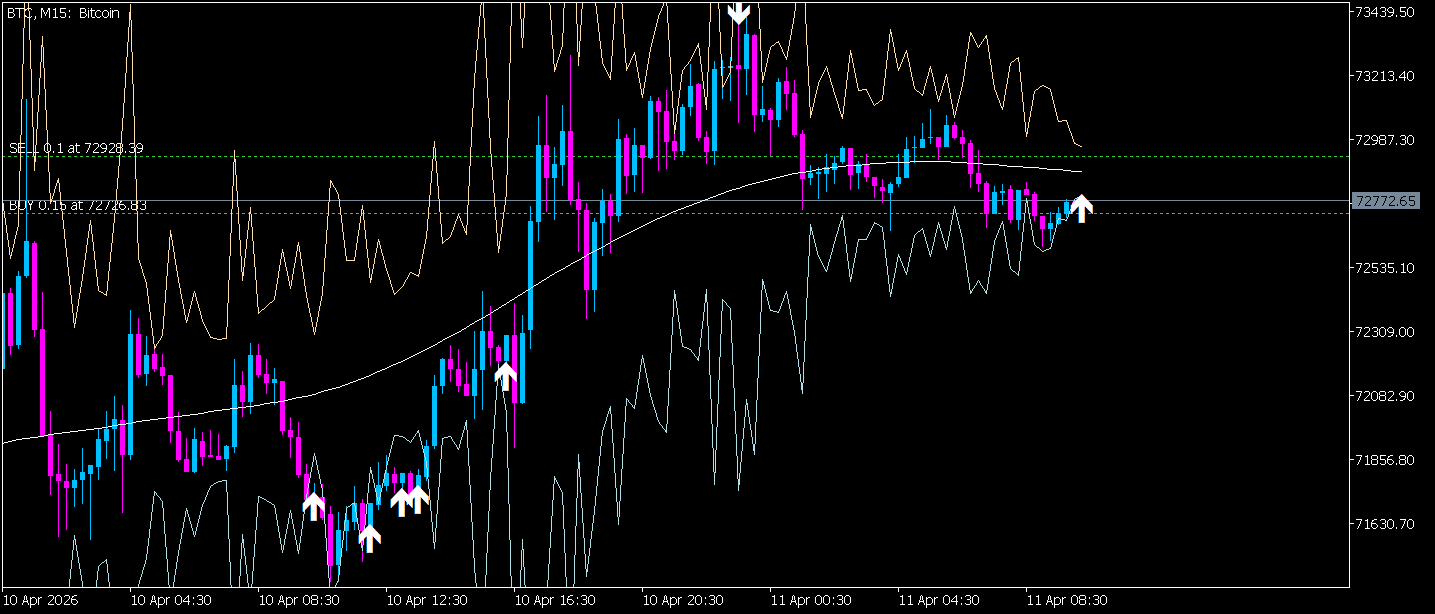This screenshot has height=614, width=1435.
Task: Click the 10 Apr 16:30 time label
Action: 555,601
